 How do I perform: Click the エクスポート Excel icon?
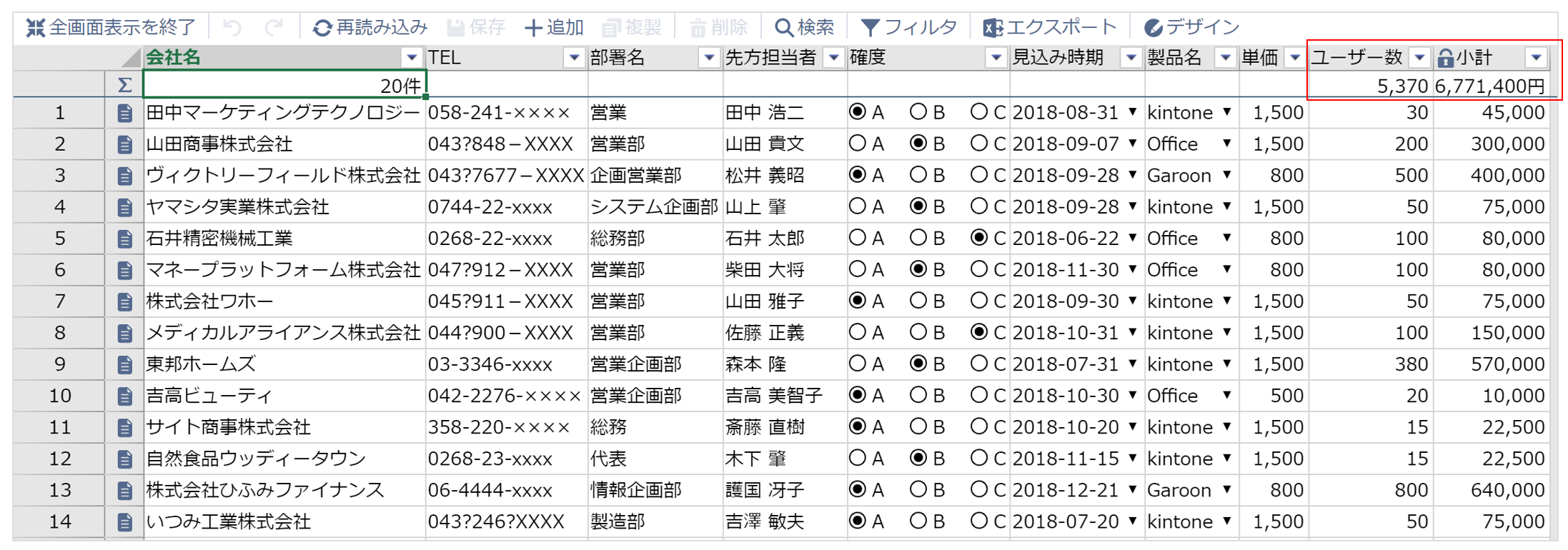click(x=992, y=28)
